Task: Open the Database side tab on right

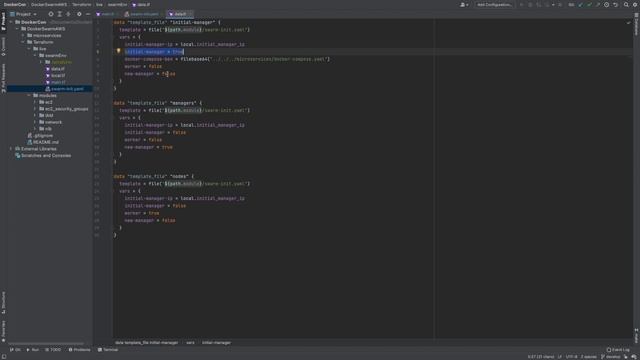Action: click(636, 24)
